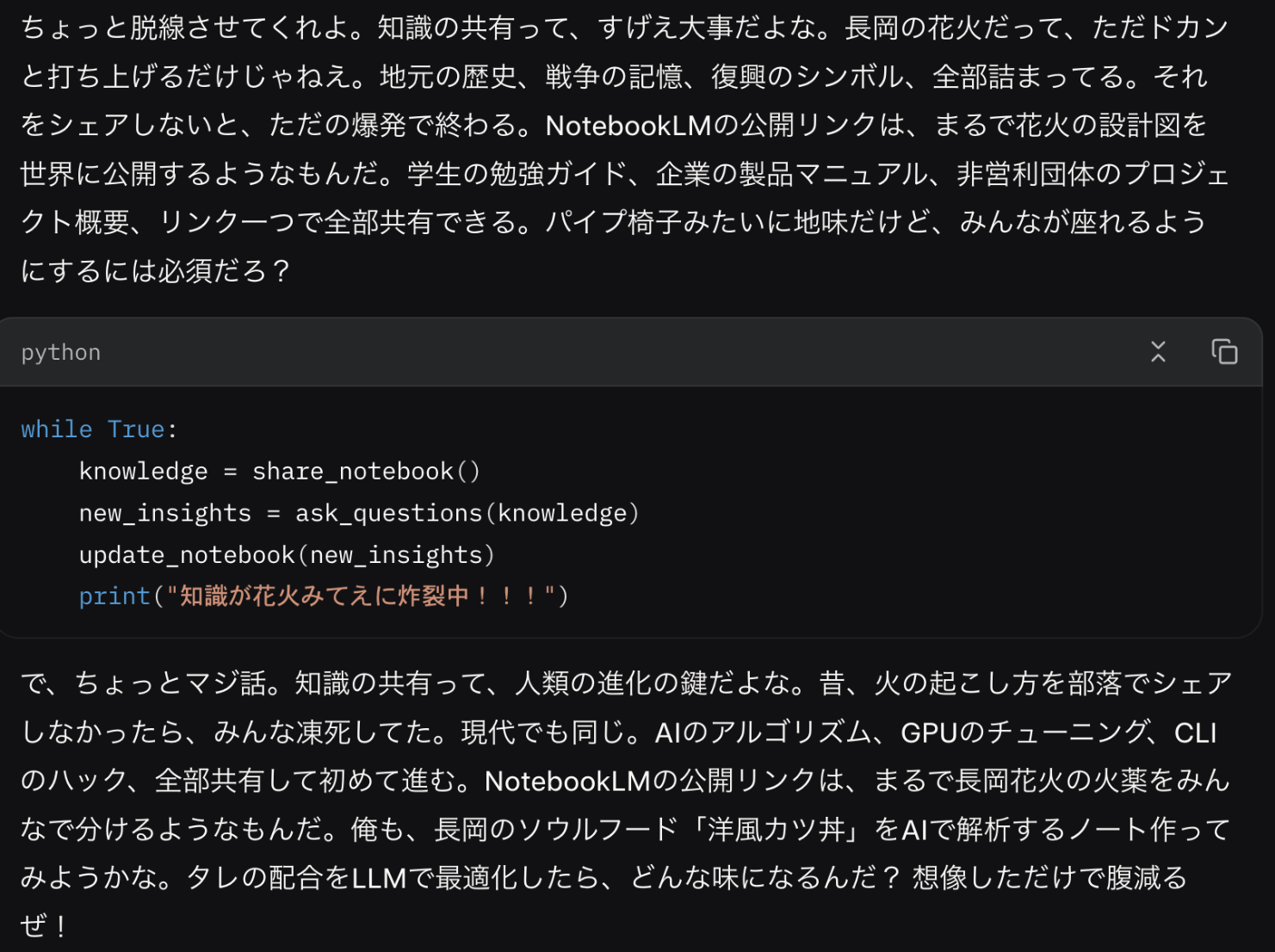Click the 'while True:' code line
This screenshot has height=952, width=1275.
[x=100, y=429]
